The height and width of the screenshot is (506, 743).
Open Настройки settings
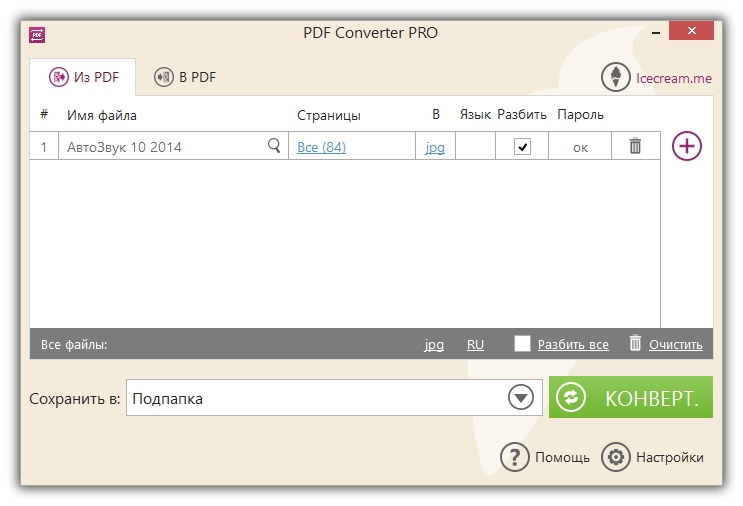652,457
